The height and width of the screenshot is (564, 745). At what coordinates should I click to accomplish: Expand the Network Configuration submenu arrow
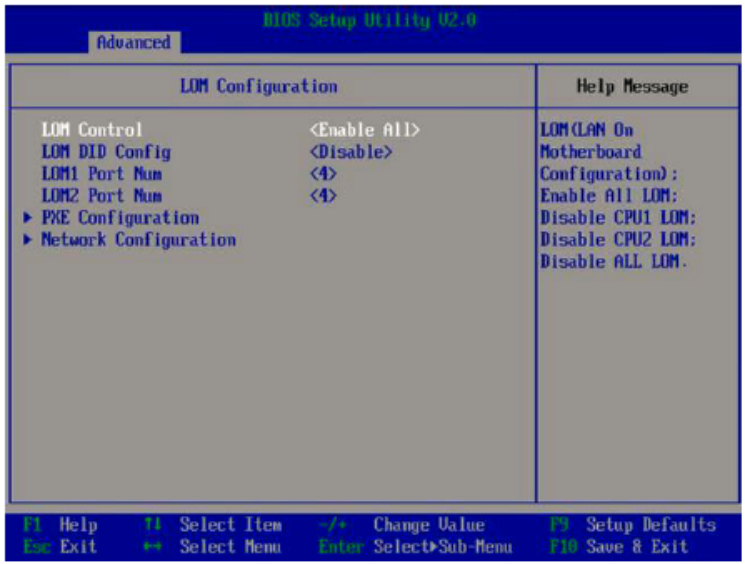tap(28, 240)
